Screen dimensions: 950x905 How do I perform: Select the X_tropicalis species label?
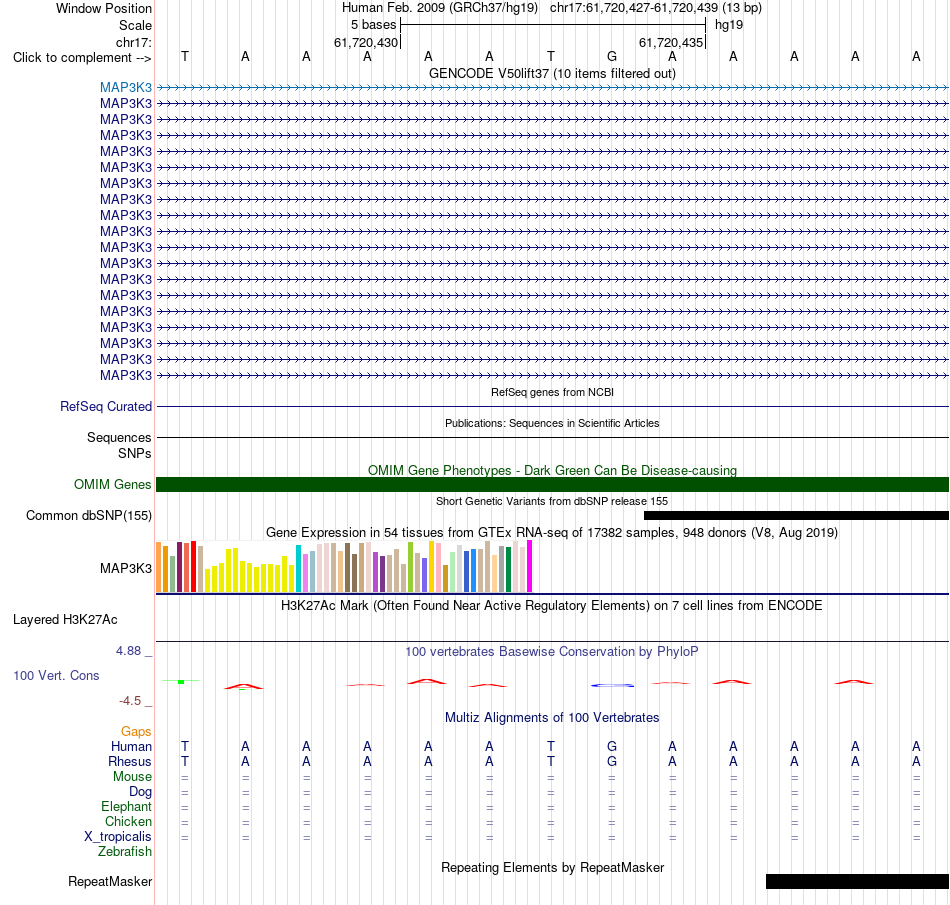tap(118, 837)
